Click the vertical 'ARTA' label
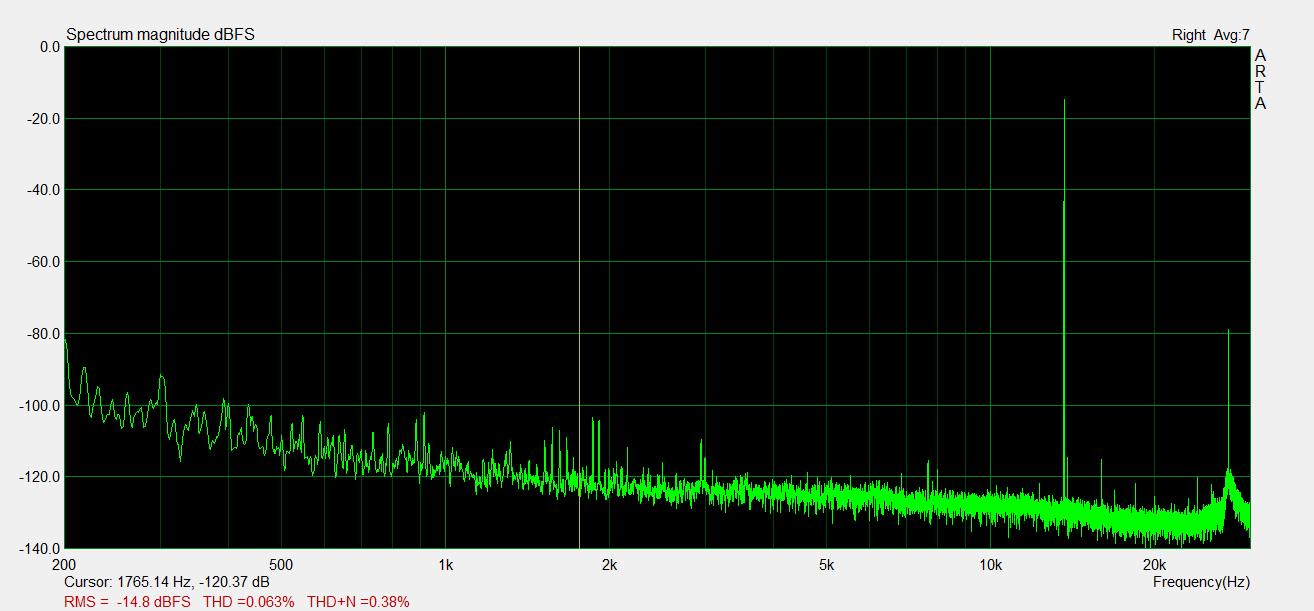The height and width of the screenshot is (611, 1314). (x=1260, y=79)
